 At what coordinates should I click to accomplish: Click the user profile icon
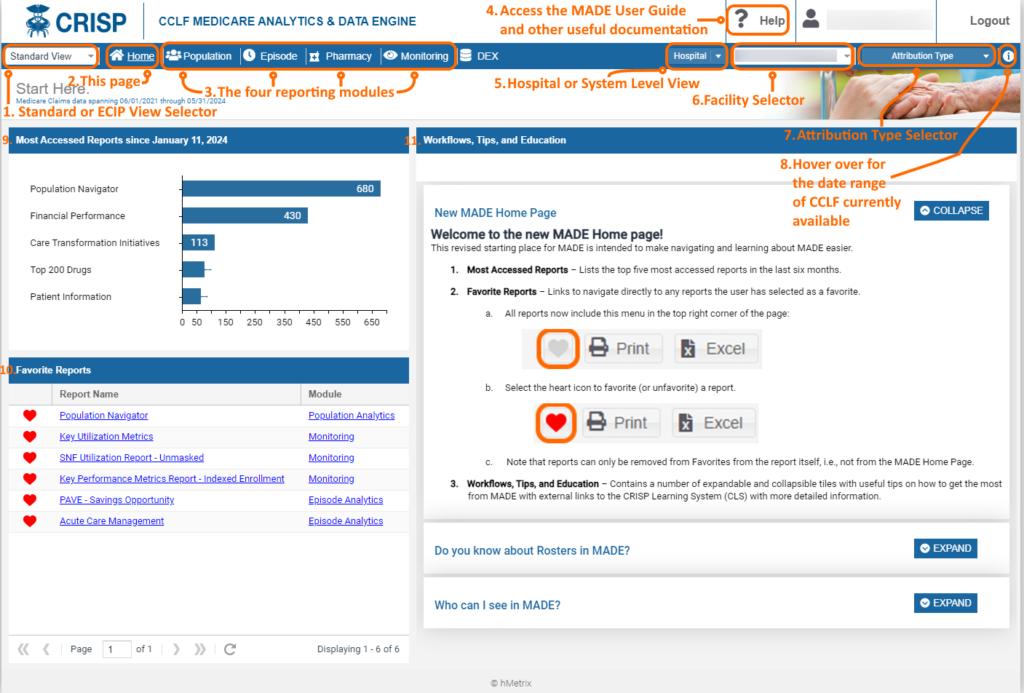(812, 20)
